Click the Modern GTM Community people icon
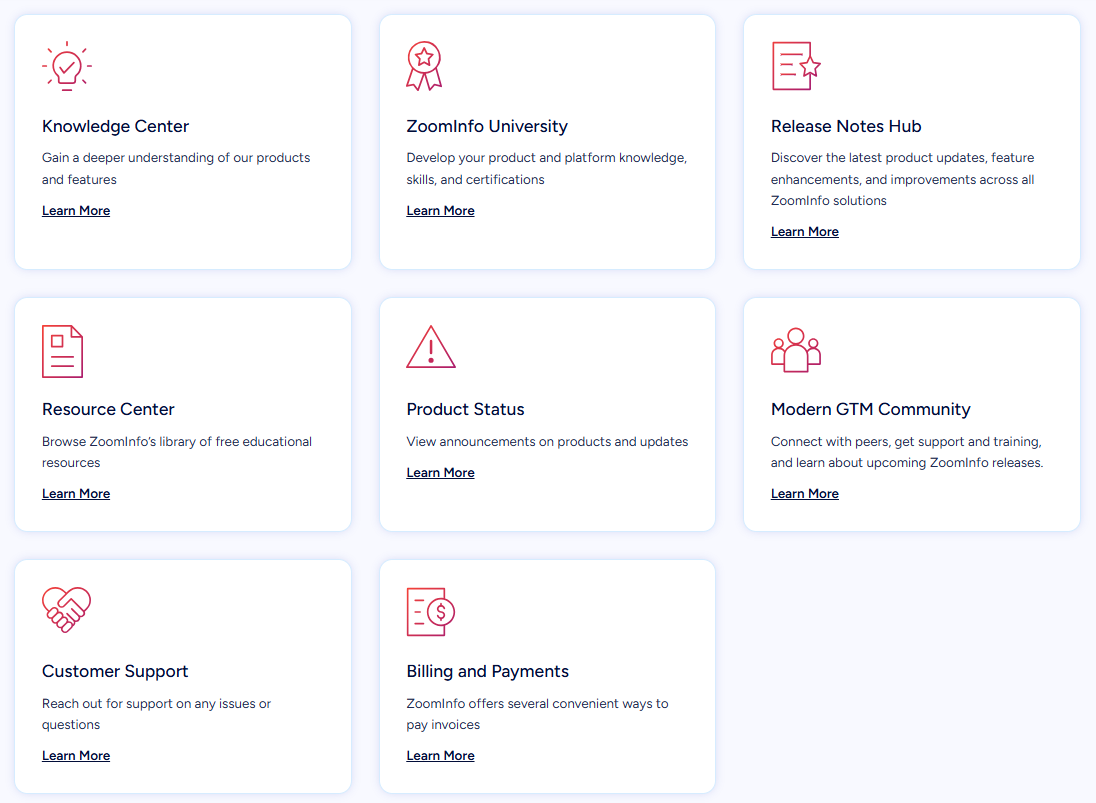Screen dimensions: 1096x803 coord(796,350)
